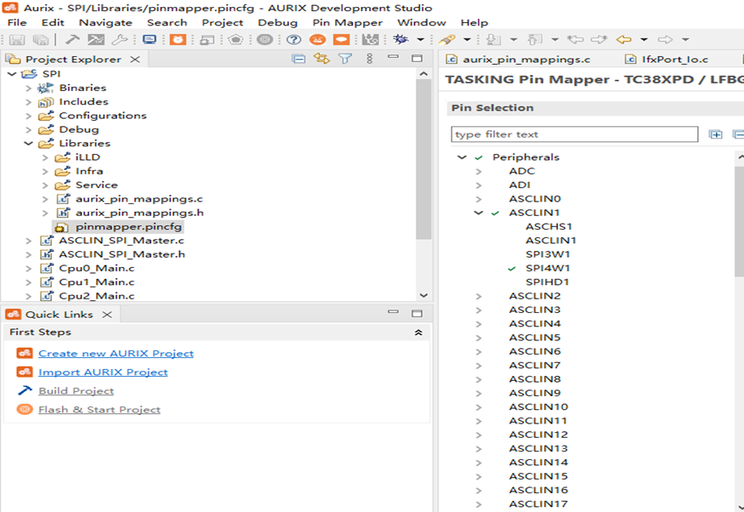The height and width of the screenshot is (512, 744).
Task: Expand the ADC peripheral node
Action: [x=478, y=171]
